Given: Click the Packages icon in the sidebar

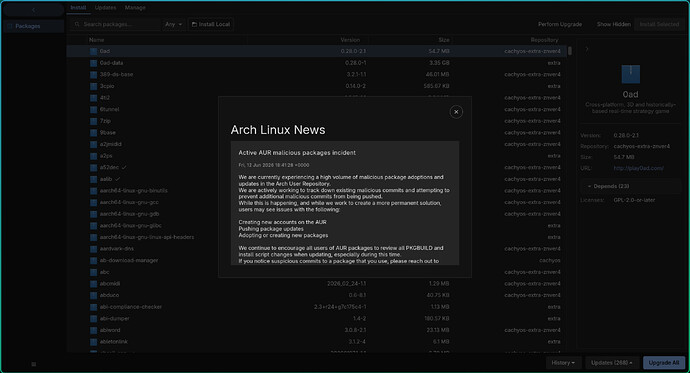Looking at the screenshot, I should click(10, 26).
